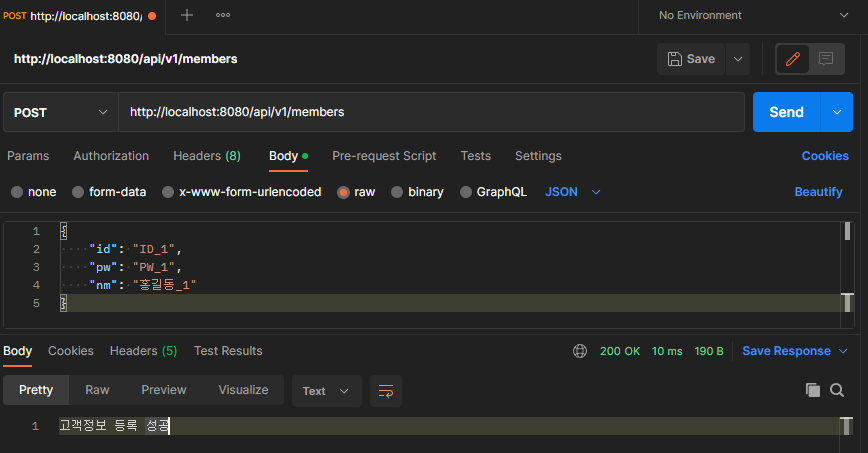Open the Save Response dropdown
Image resolution: width=868 pixels, height=453 pixels.
795,351
